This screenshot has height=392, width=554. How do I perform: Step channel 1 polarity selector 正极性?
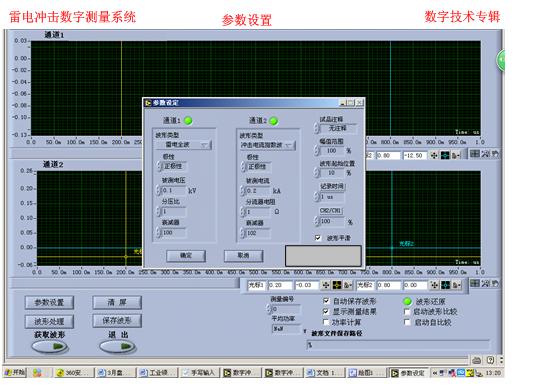pyautogui.click(x=159, y=166)
